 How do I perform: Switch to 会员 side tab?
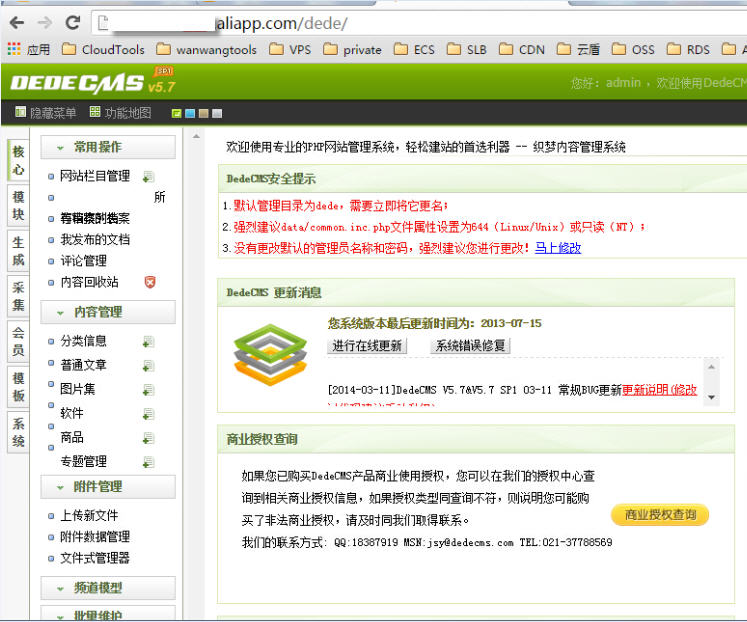18,341
